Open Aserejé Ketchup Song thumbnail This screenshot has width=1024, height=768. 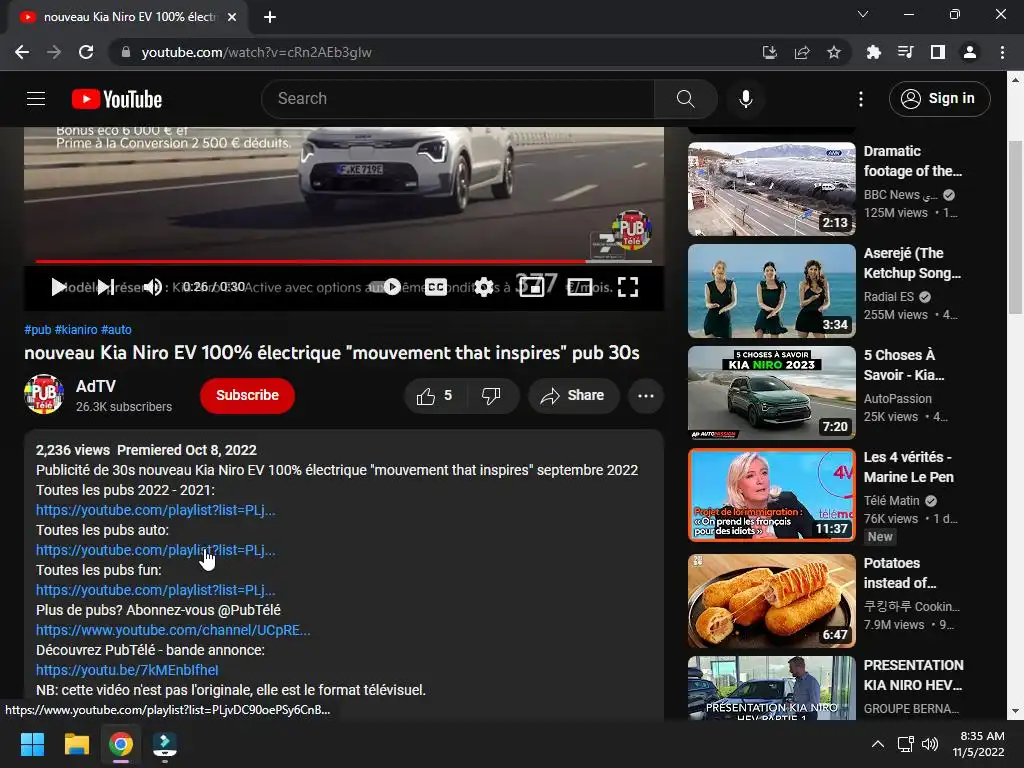coord(771,291)
